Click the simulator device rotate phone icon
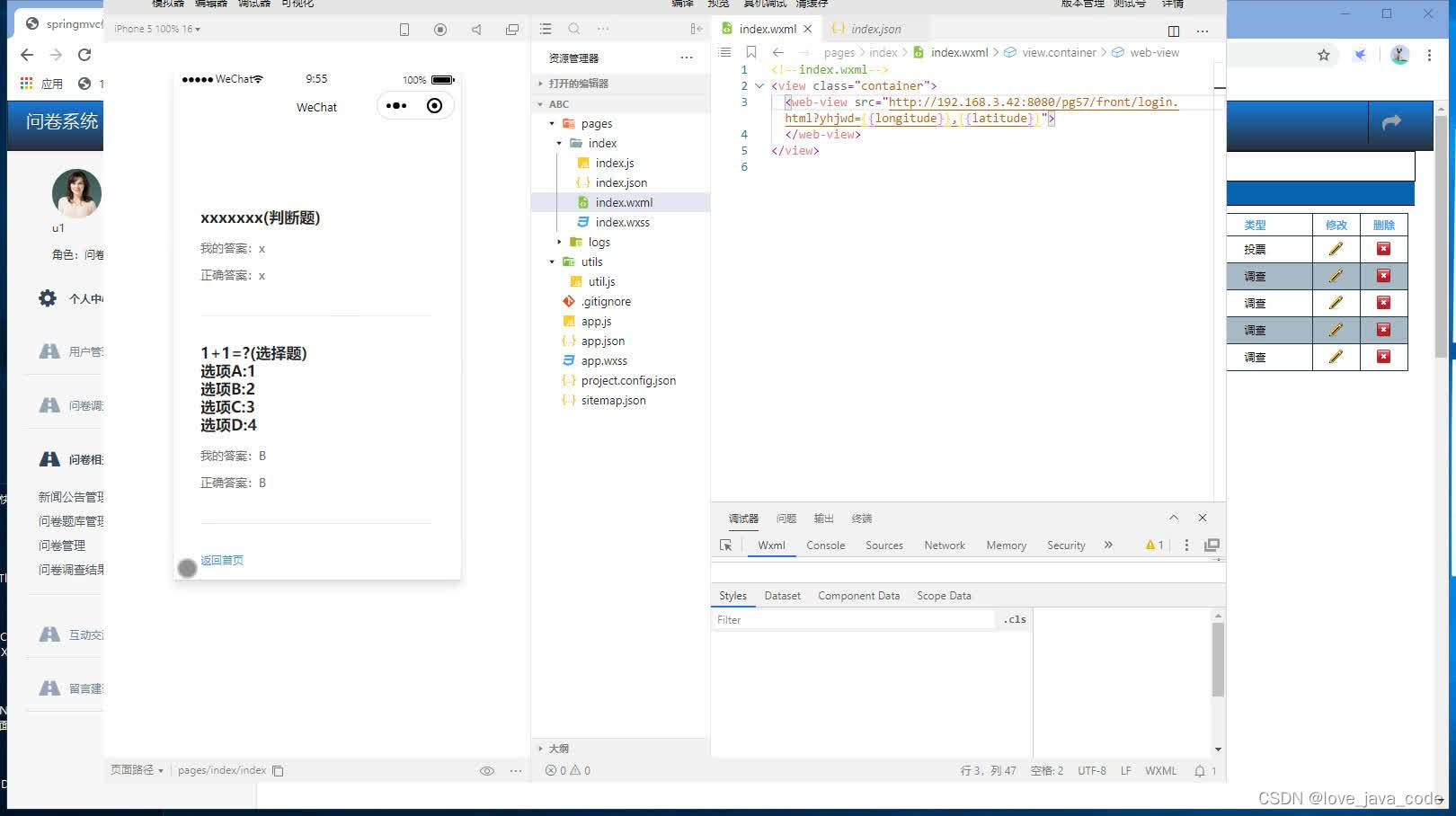The width and height of the screenshot is (1456, 816). 404,30
